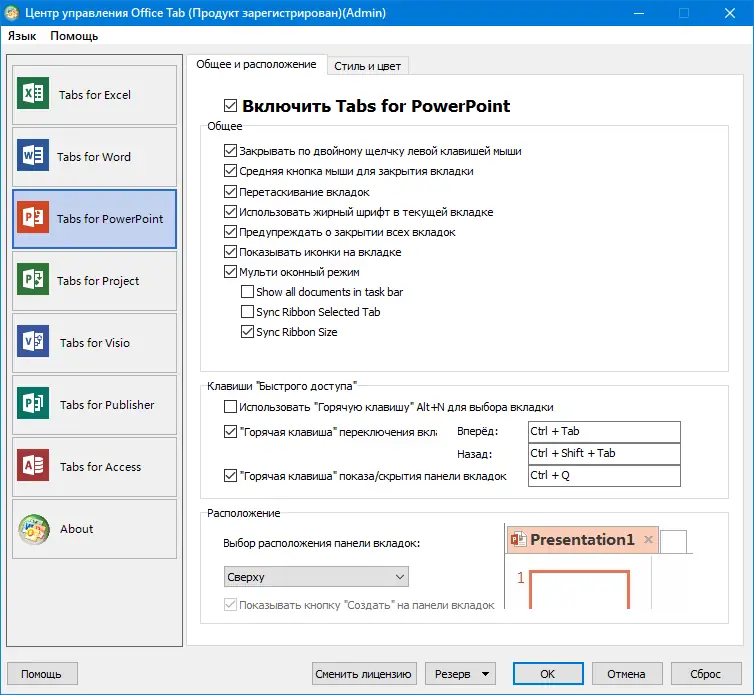Select Tabs for Word label
The image size is (754, 695).
tap(94, 157)
